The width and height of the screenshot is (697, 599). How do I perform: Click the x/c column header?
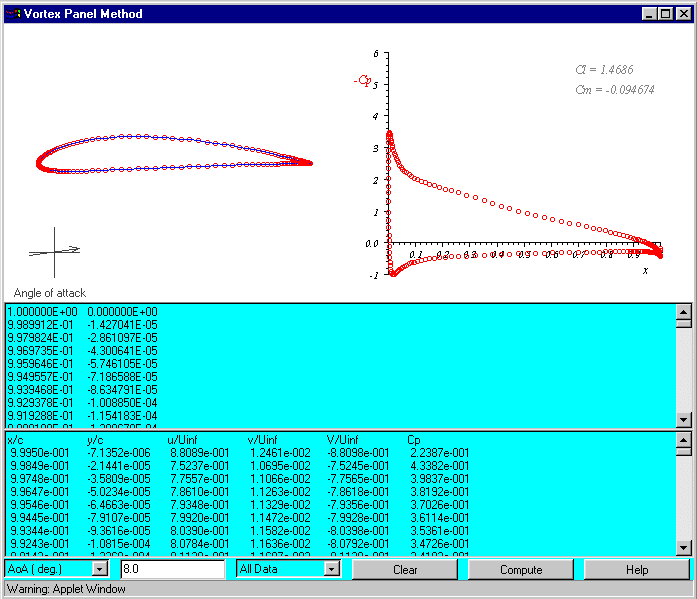[x=16, y=440]
